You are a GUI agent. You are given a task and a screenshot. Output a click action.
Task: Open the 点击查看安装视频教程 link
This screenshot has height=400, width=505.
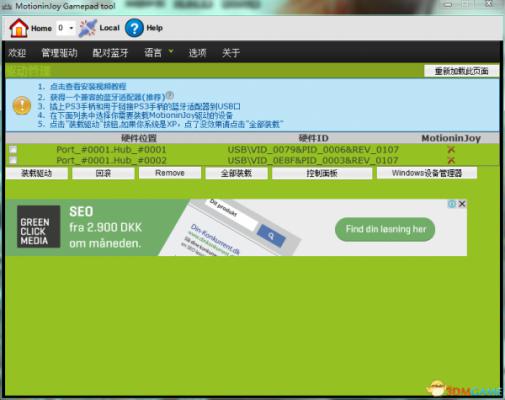tap(88, 87)
